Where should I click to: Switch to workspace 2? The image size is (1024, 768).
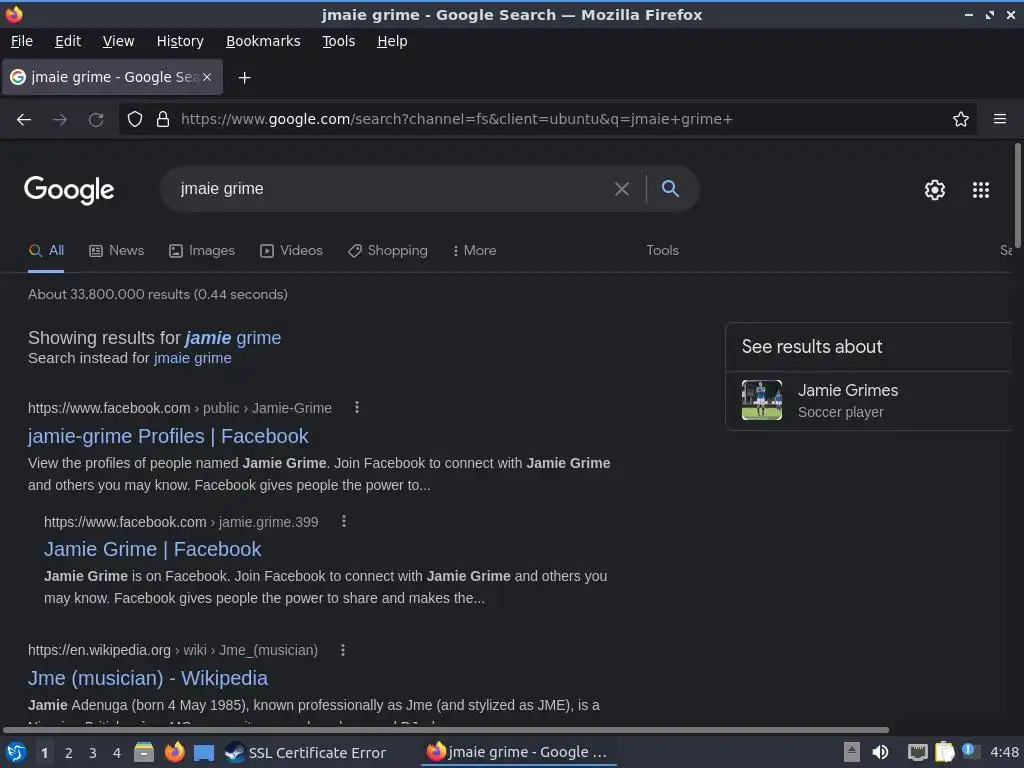69,753
